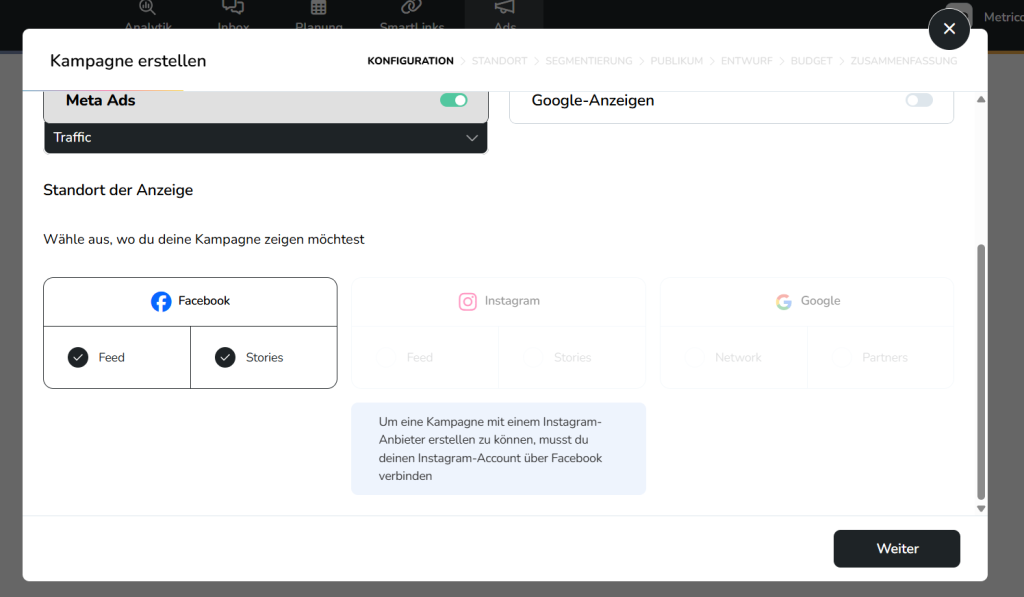
Task: Go to the Budget step
Action: [811, 61]
